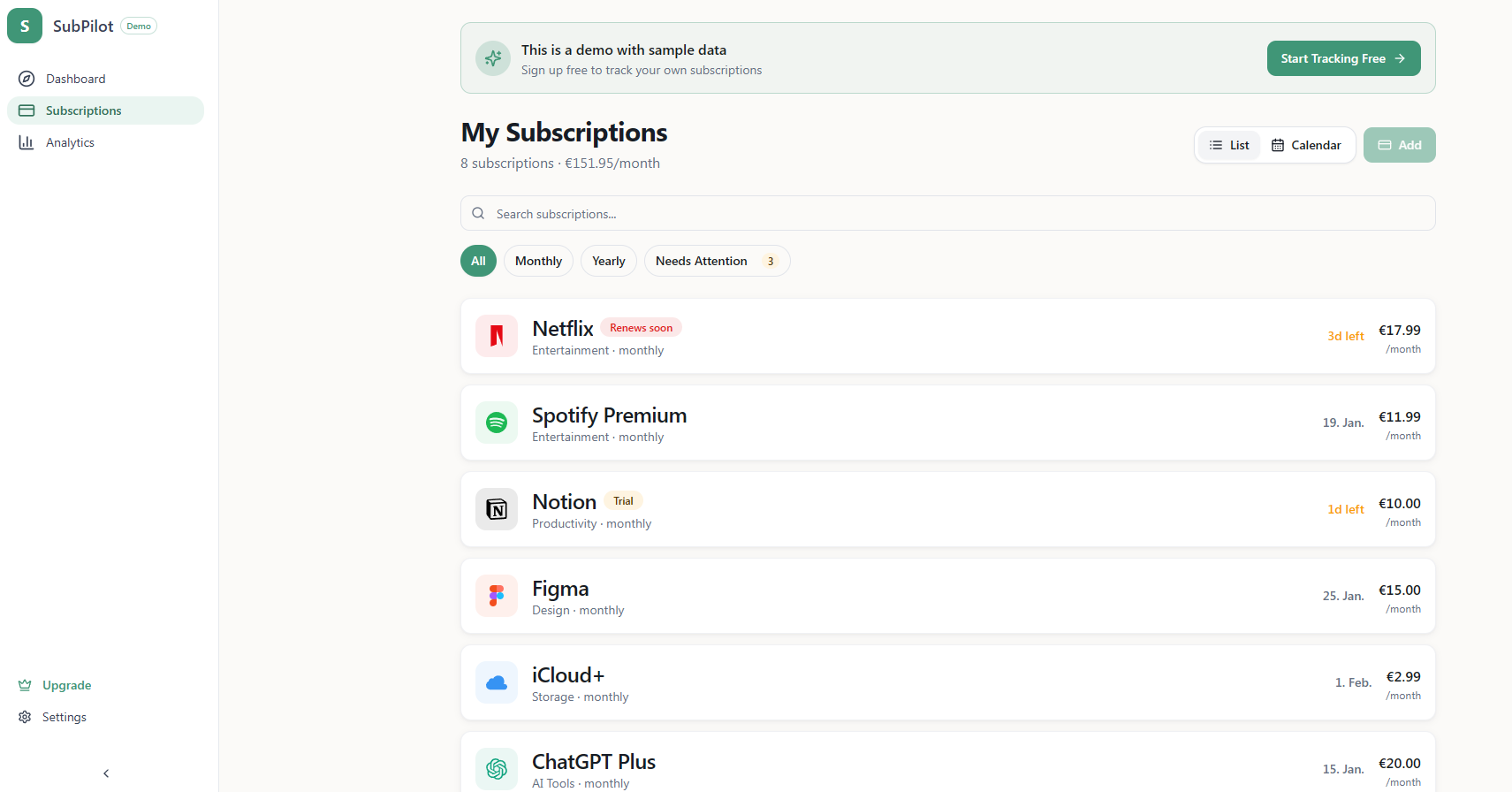Click the Add subscription button
The image size is (1512, 792).
tap(1399, 145)
